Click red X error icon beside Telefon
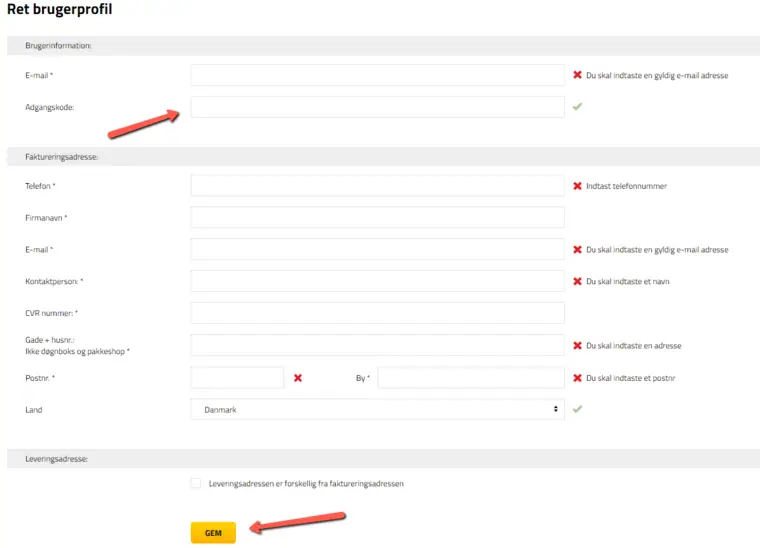Image resolution: width=760 pixels, height=548 pixels. coord(577,186)
